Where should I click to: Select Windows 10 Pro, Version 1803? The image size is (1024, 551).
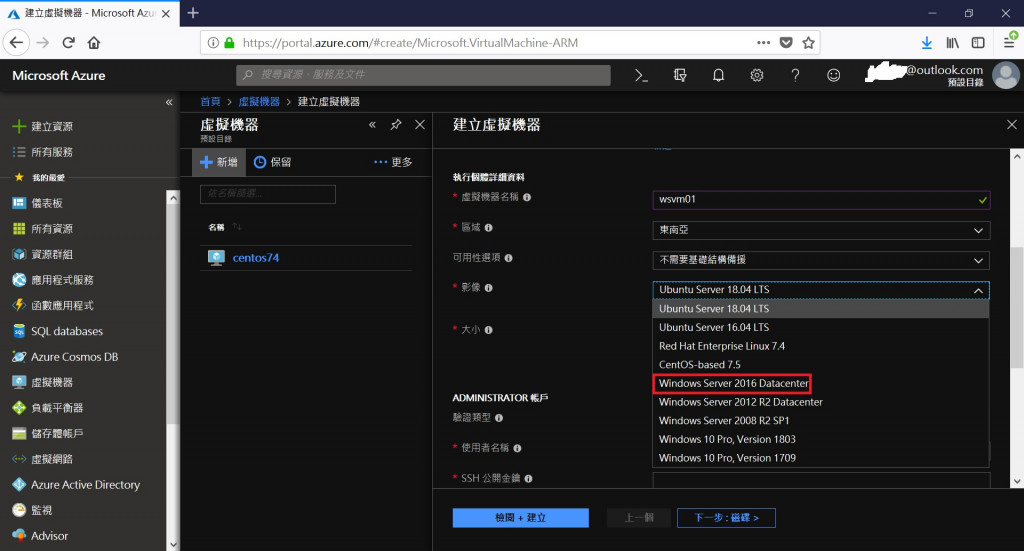820,439
